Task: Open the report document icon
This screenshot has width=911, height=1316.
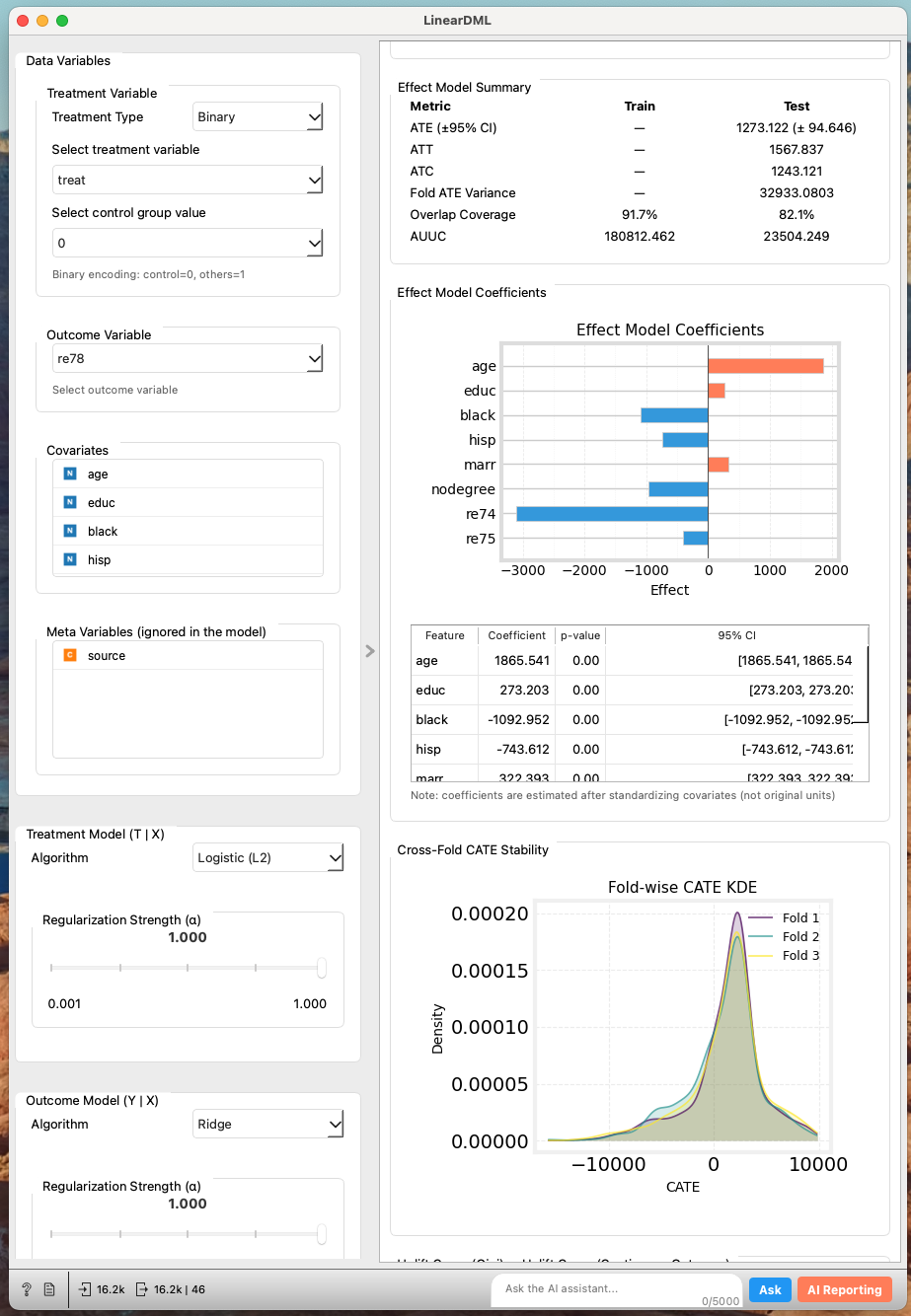Action: (x=49, y=1289)
